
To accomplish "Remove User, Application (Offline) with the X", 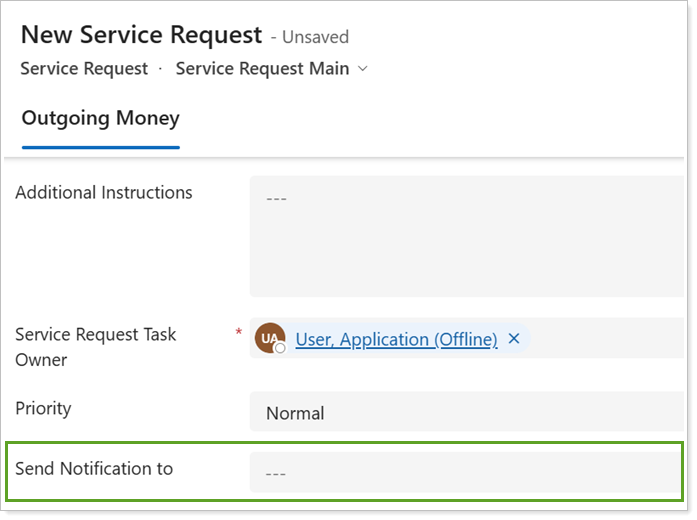I will click(x=514, y=339).
